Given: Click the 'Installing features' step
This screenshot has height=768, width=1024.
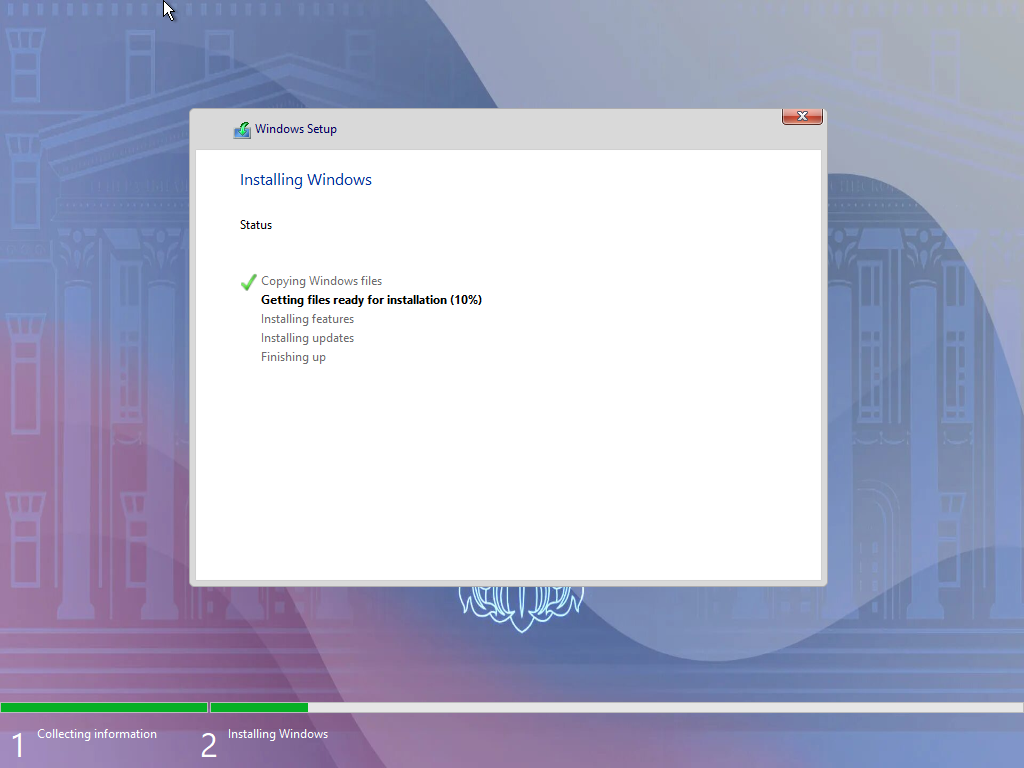Looking at the screenshot, I should coord(308,319).
